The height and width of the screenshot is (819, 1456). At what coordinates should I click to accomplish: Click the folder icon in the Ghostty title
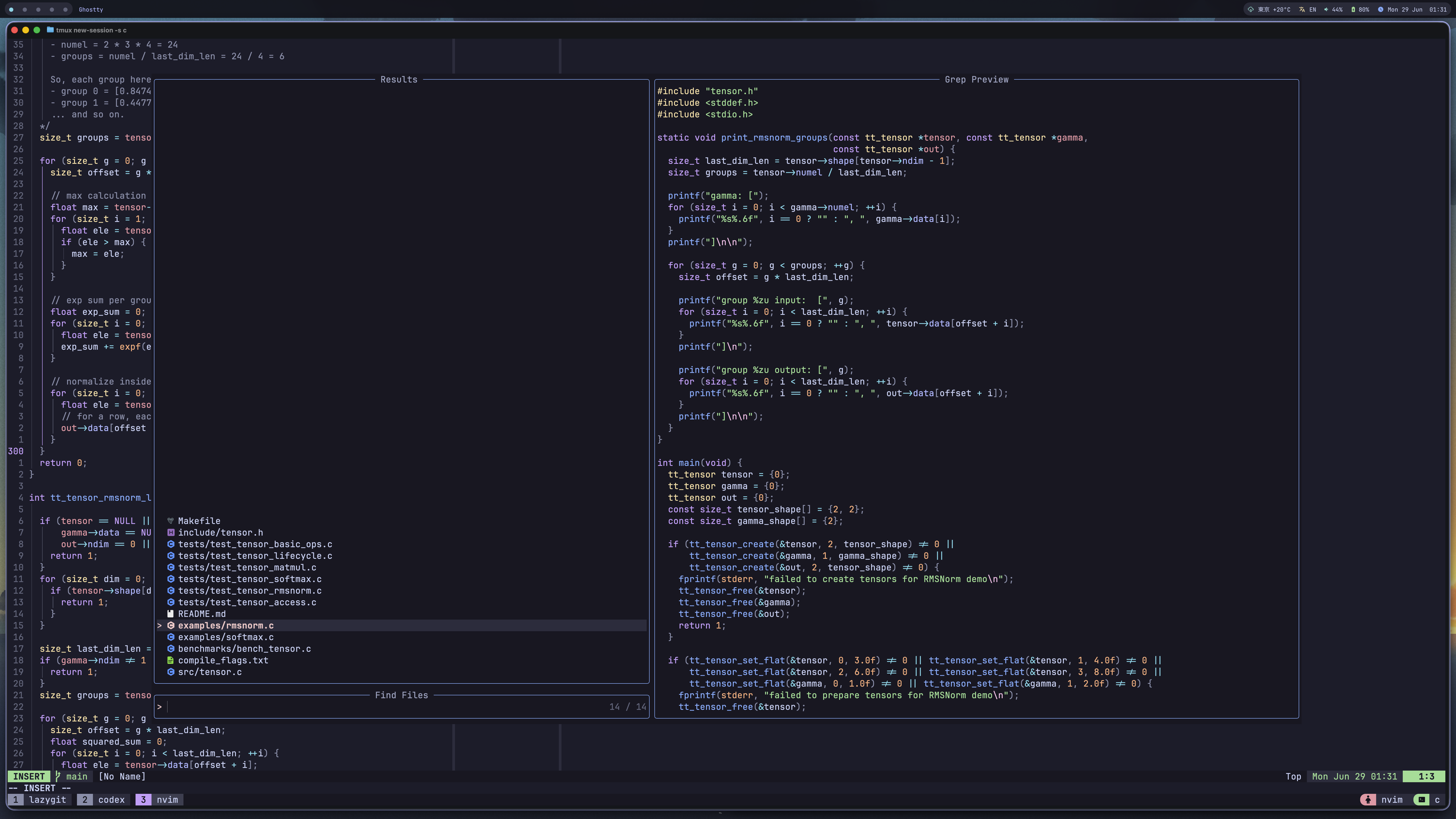point(50,30)
